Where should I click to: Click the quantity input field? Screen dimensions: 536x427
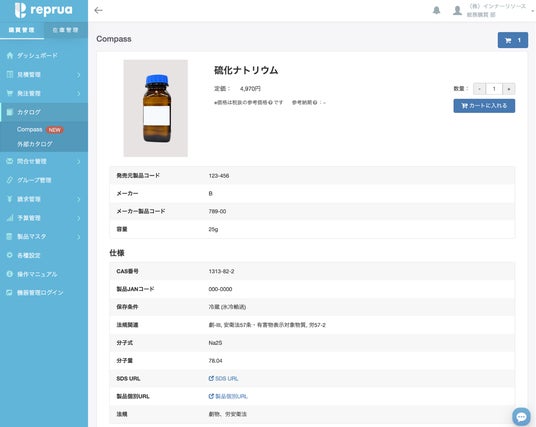(x=494, y=89)
